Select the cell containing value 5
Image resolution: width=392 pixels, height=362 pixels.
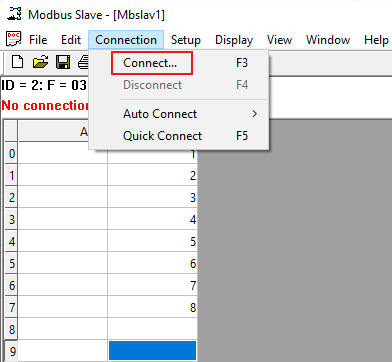tap(152, 241)
